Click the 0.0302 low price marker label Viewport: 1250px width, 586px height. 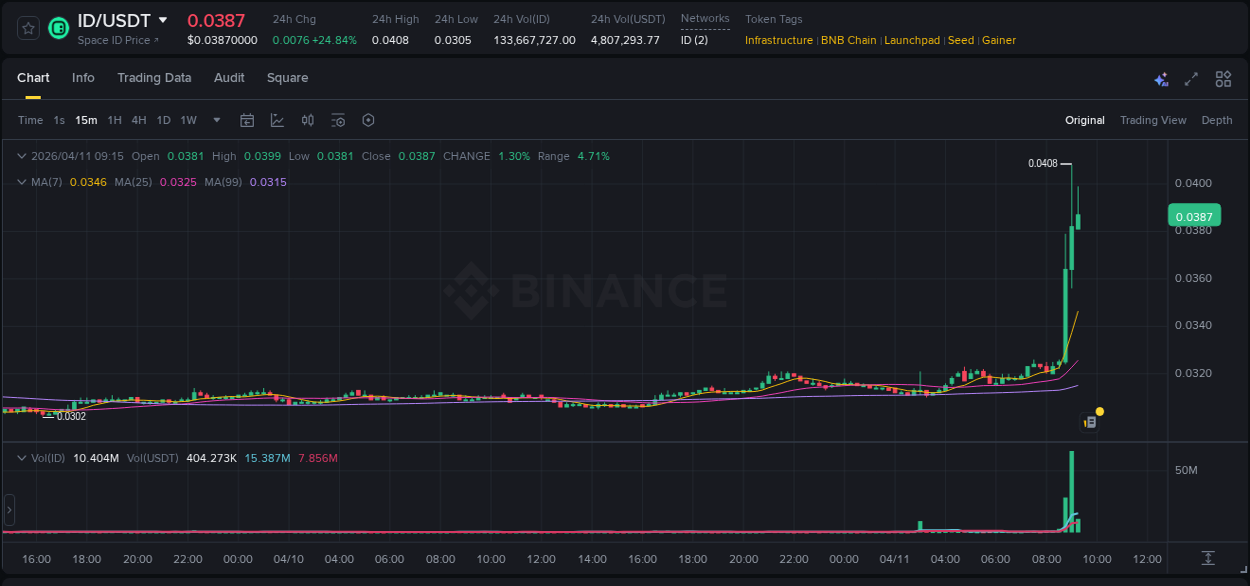tap(71, 416)
